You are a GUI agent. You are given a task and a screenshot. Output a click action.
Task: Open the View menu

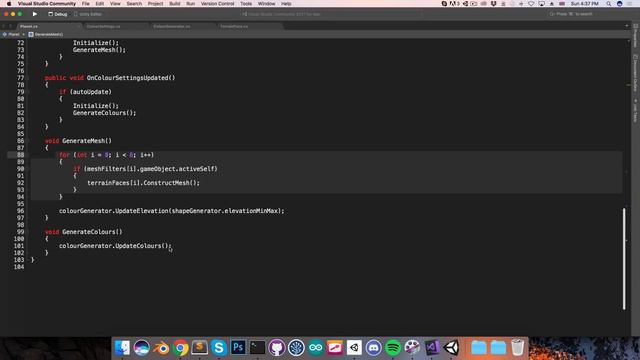click(x=115, y=4)
